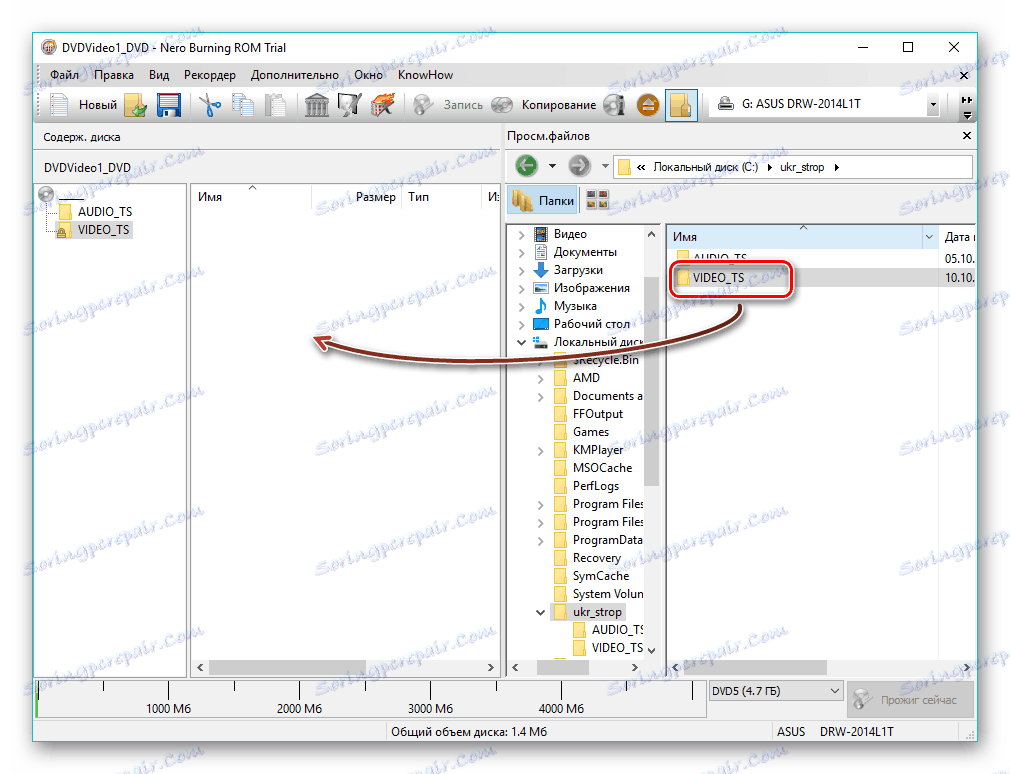
Task: Click the Прожиг сейчас burn now button
Action: [910, 699]
